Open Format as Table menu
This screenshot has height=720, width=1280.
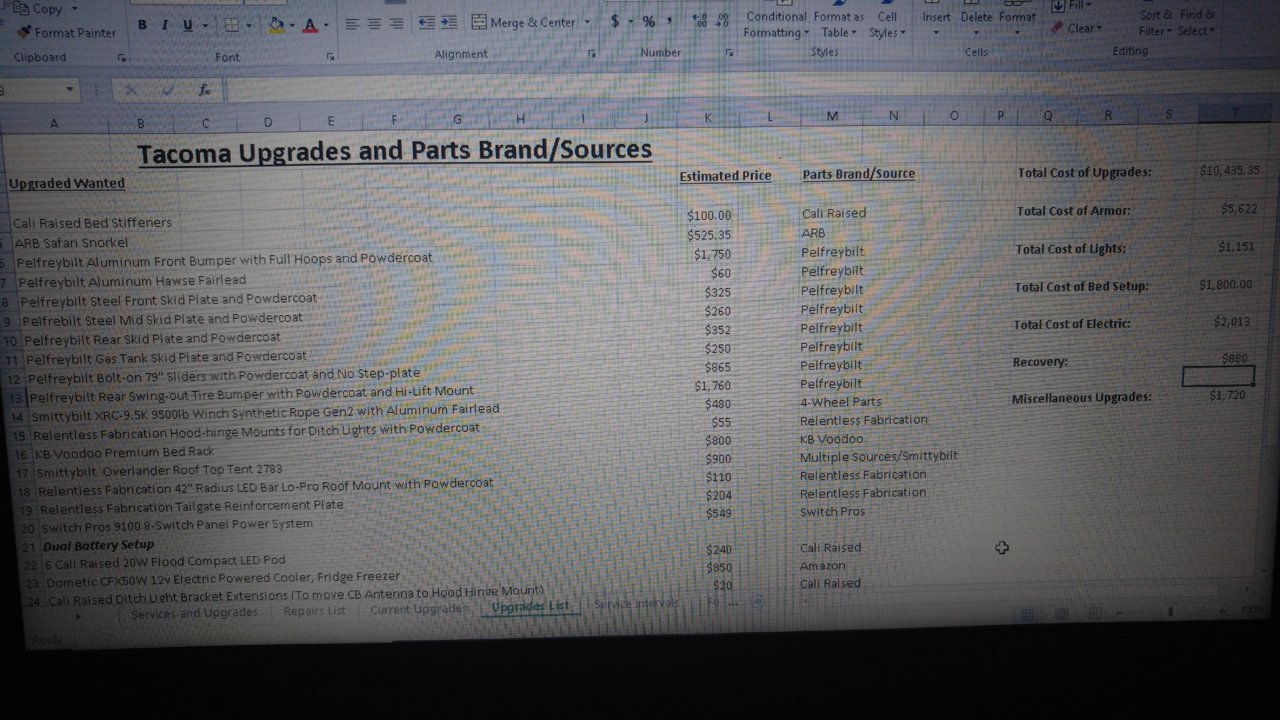[x=838, y=23]
